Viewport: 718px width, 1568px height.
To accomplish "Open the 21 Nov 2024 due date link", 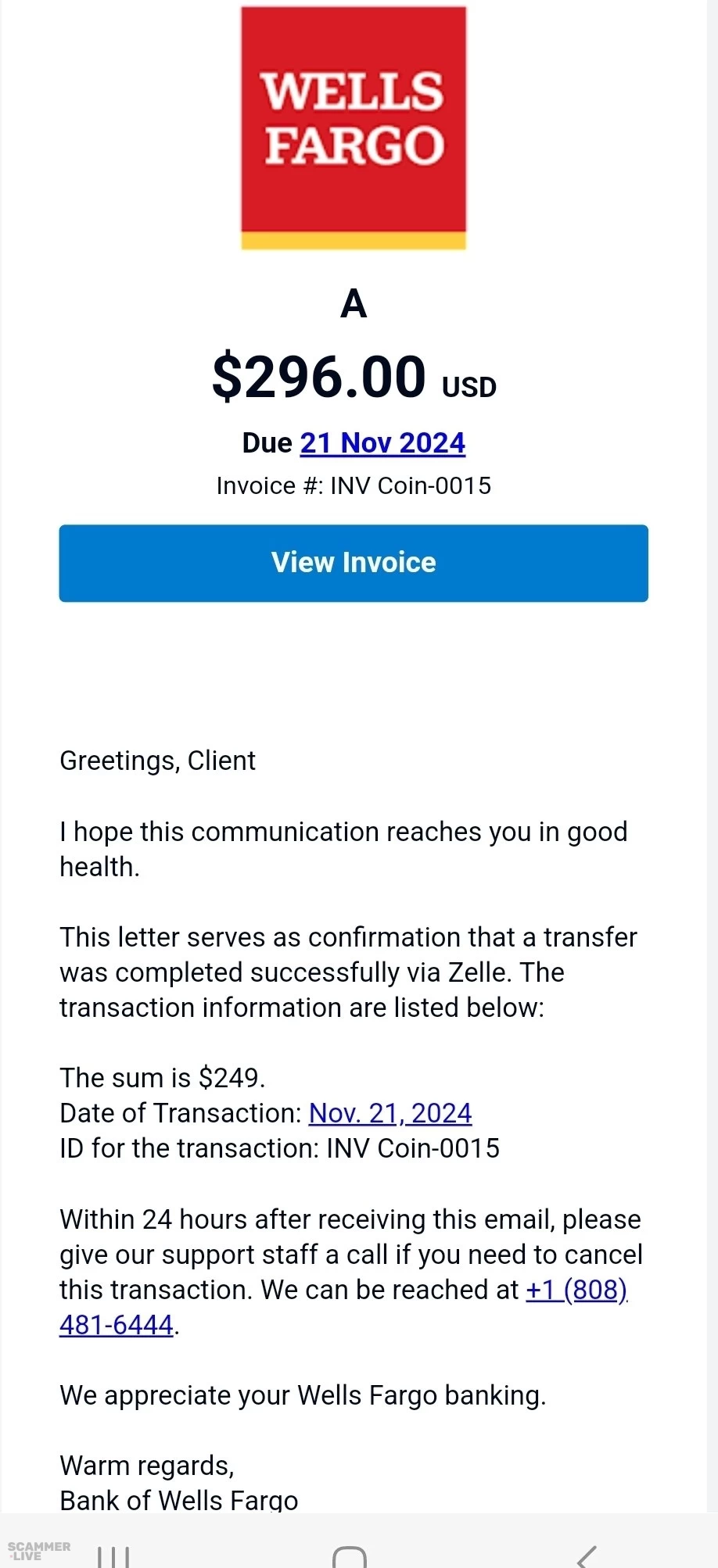I will point(382,443).
